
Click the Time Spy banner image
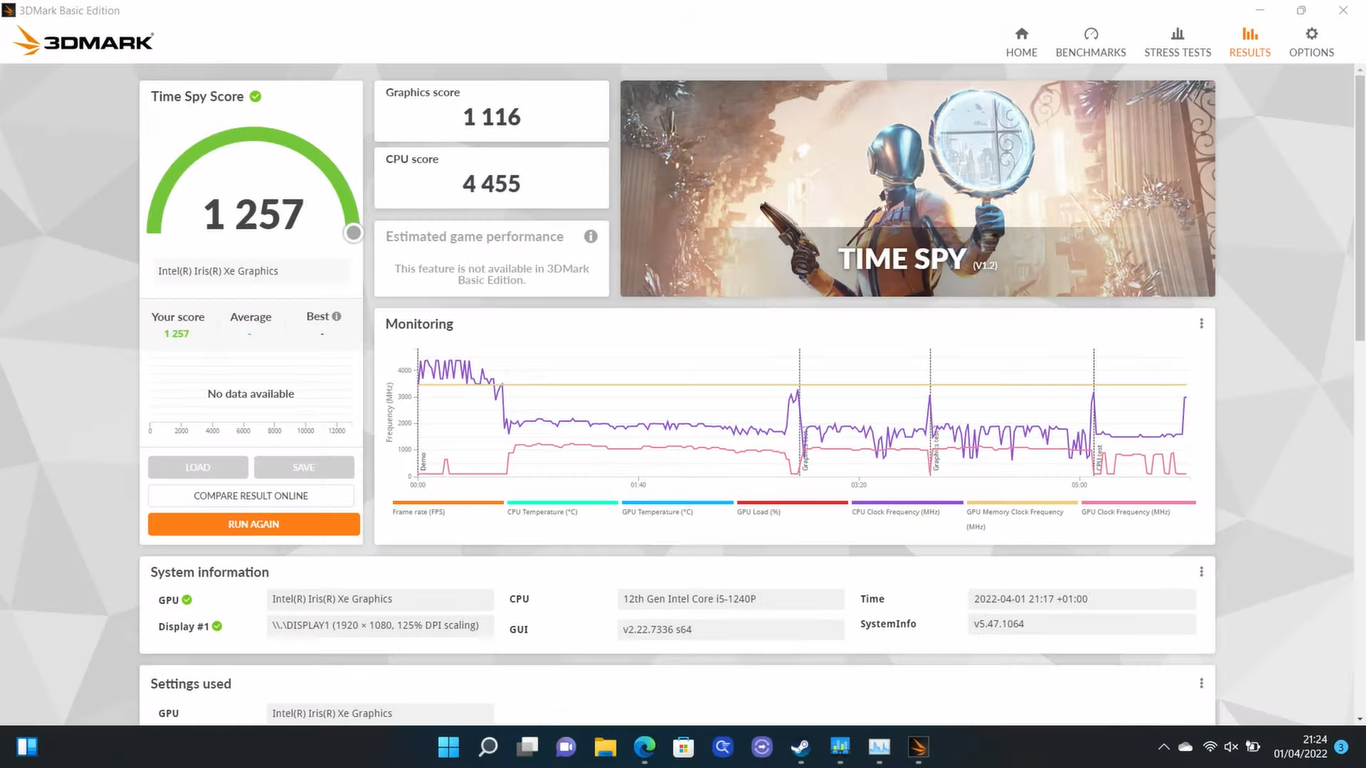click(x=917, y=188)
